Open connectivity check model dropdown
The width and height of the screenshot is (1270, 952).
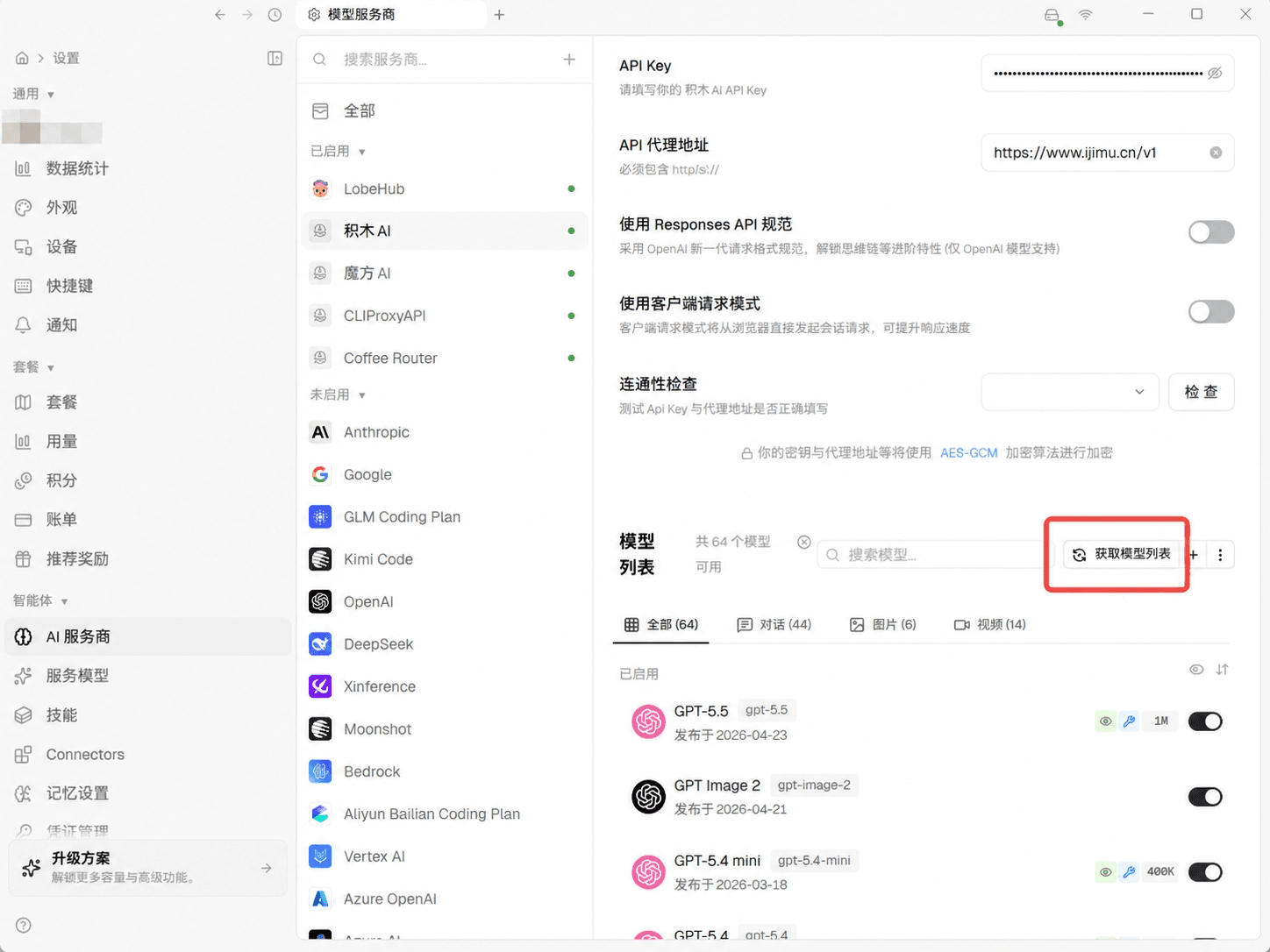click(1070, 392)
